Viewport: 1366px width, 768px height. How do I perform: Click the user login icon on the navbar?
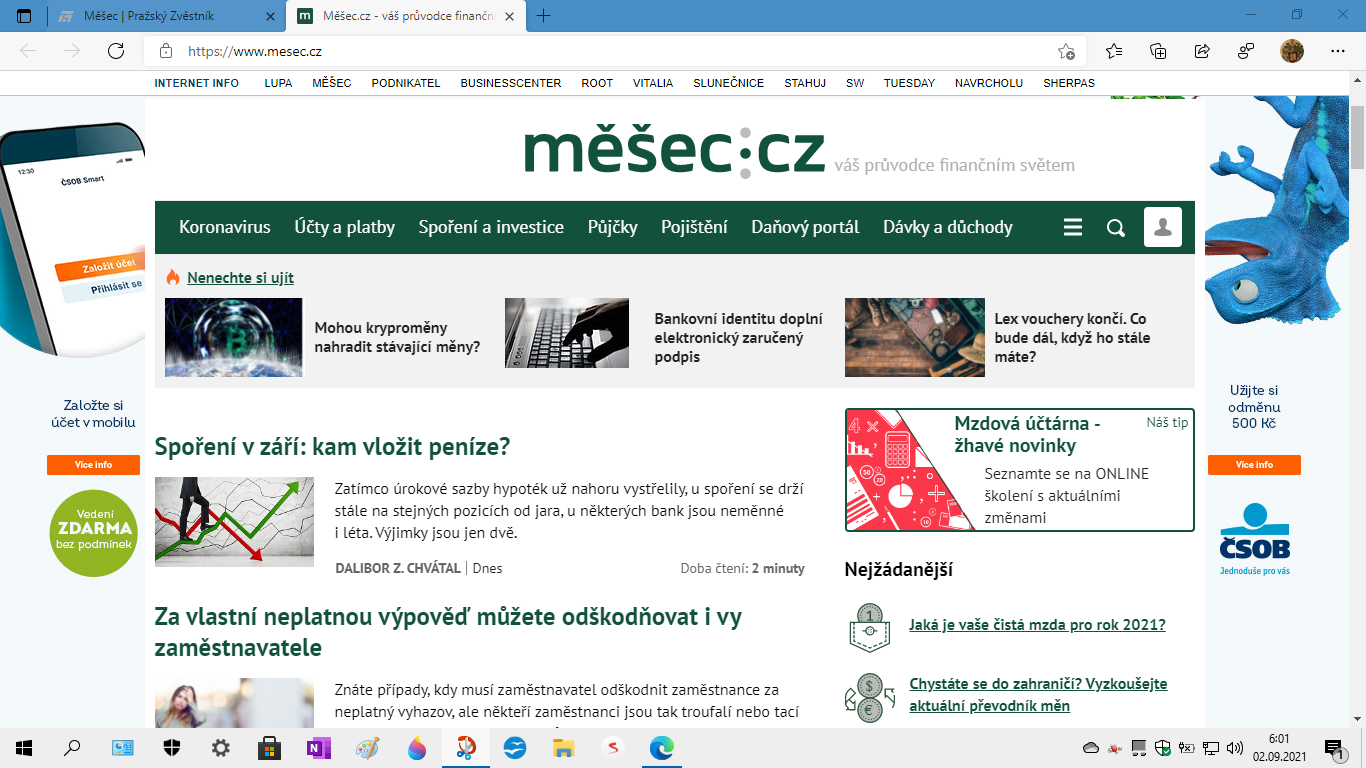click(1161, 227)
